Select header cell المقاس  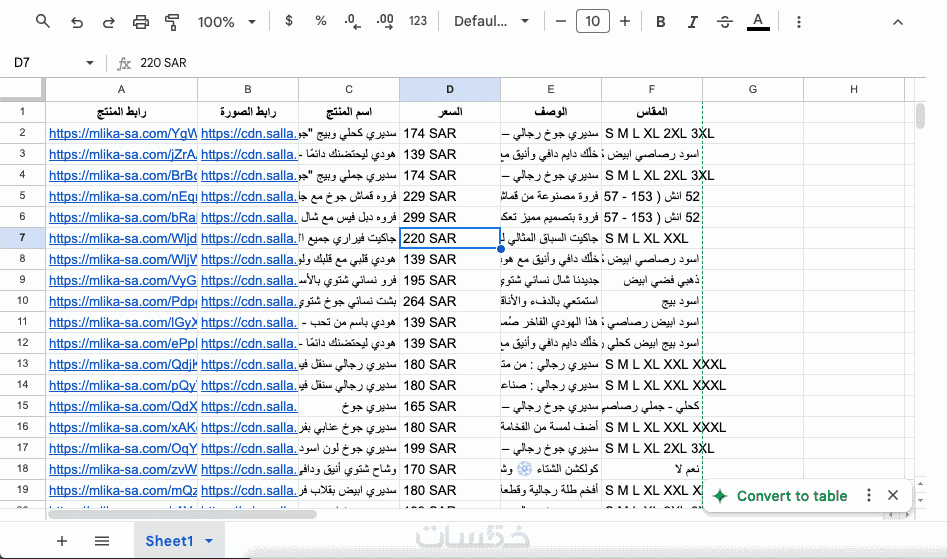click(652, 112)
